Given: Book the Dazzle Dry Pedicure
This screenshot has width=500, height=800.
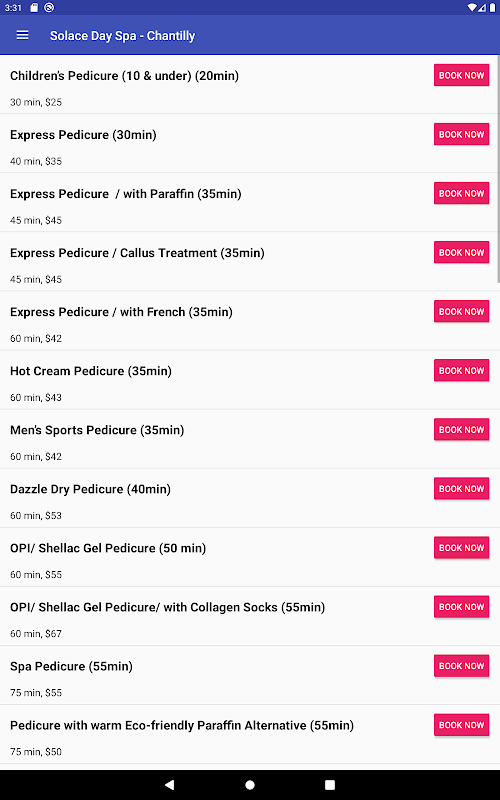Looking at the screenshot, I should click(x=461, y=488).
